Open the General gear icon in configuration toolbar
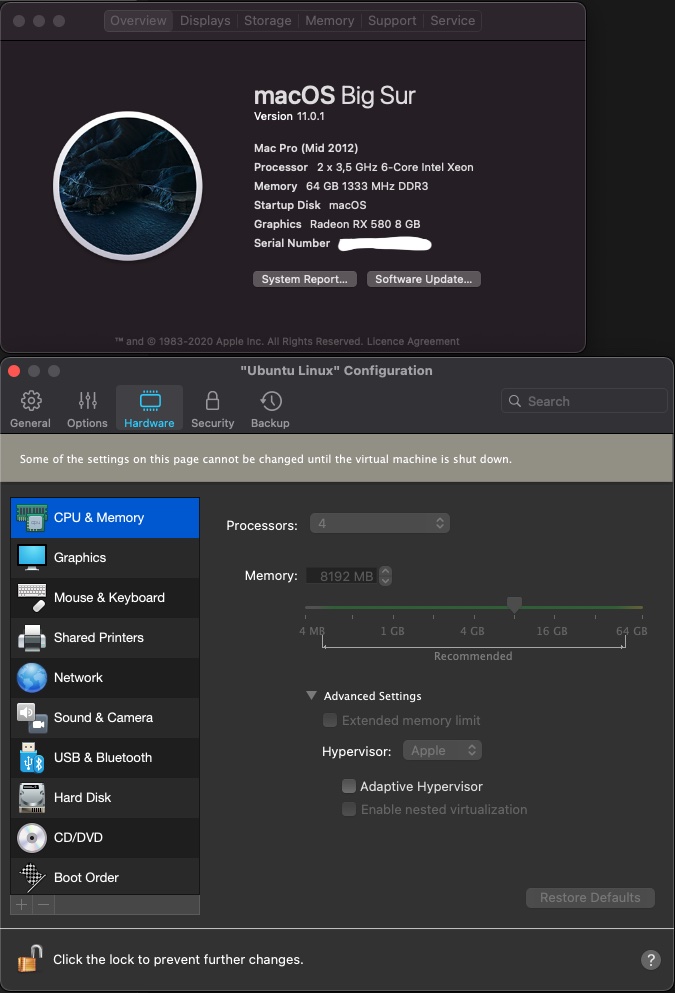Viewport: 675px width, 993px height. pyautogui.click(x=31, y=400)
